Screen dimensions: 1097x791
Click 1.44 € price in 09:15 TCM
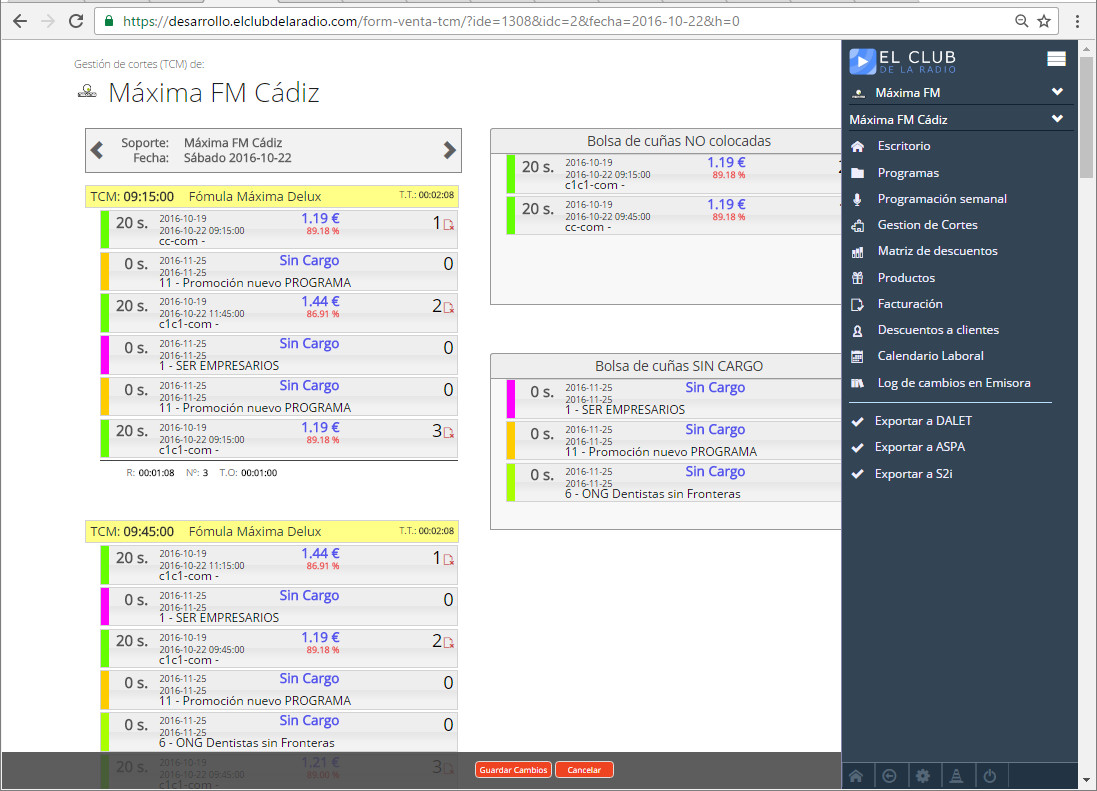tap(320, 301)
